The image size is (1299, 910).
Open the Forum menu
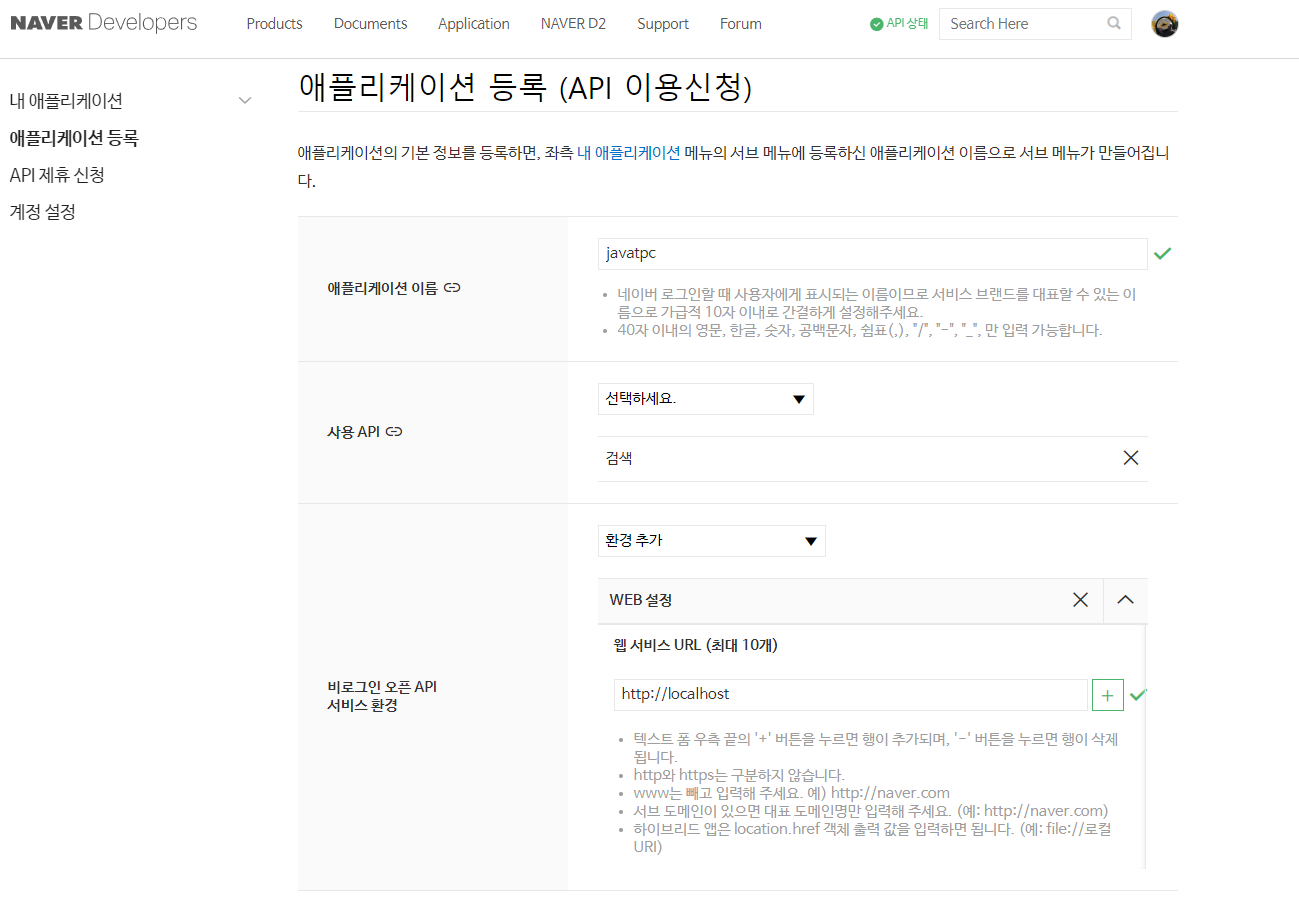tap(741, 24)
